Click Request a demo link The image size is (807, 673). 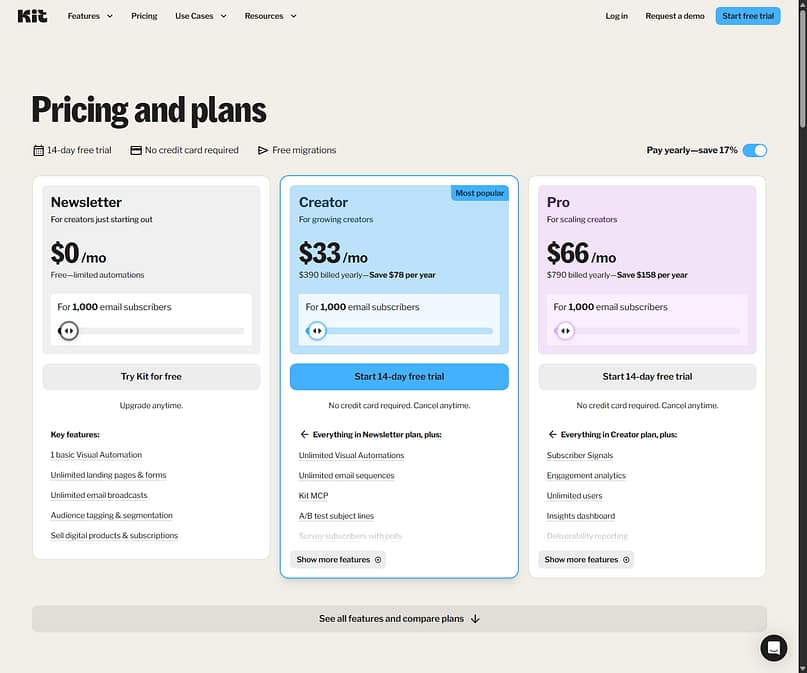pos(675,16)
